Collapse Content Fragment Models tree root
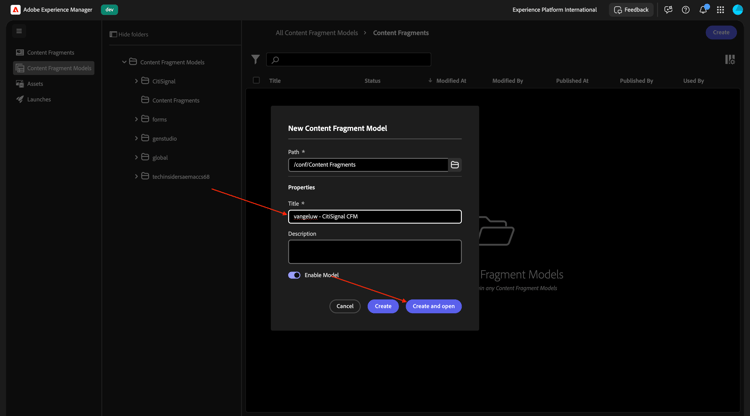This screenshot has height=416, width=750. click(x=124, y=62)
